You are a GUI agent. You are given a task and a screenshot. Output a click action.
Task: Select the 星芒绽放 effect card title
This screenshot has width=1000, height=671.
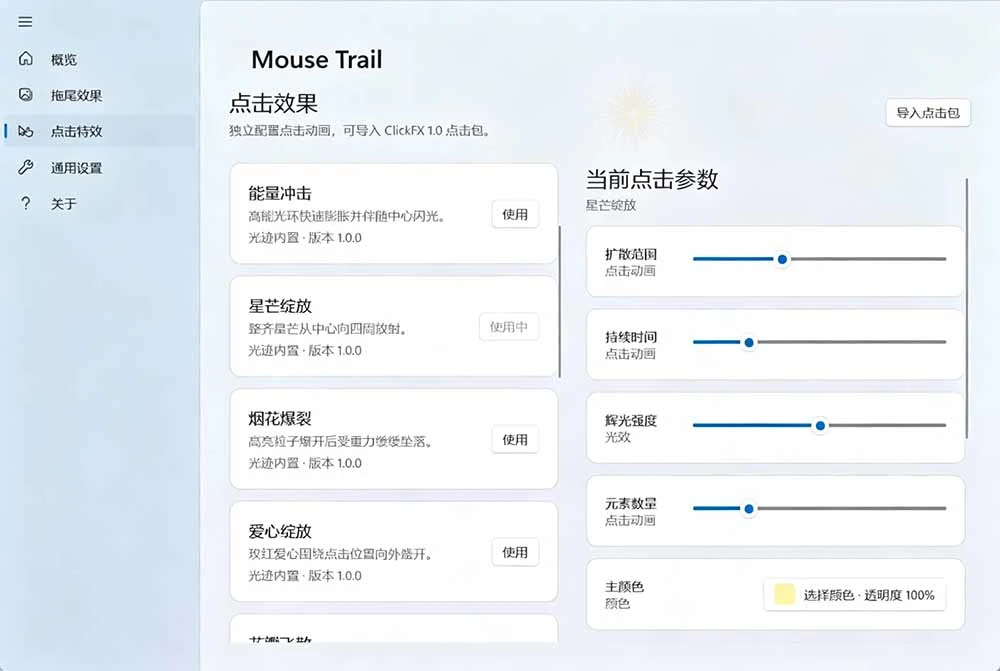click(280, 306)
